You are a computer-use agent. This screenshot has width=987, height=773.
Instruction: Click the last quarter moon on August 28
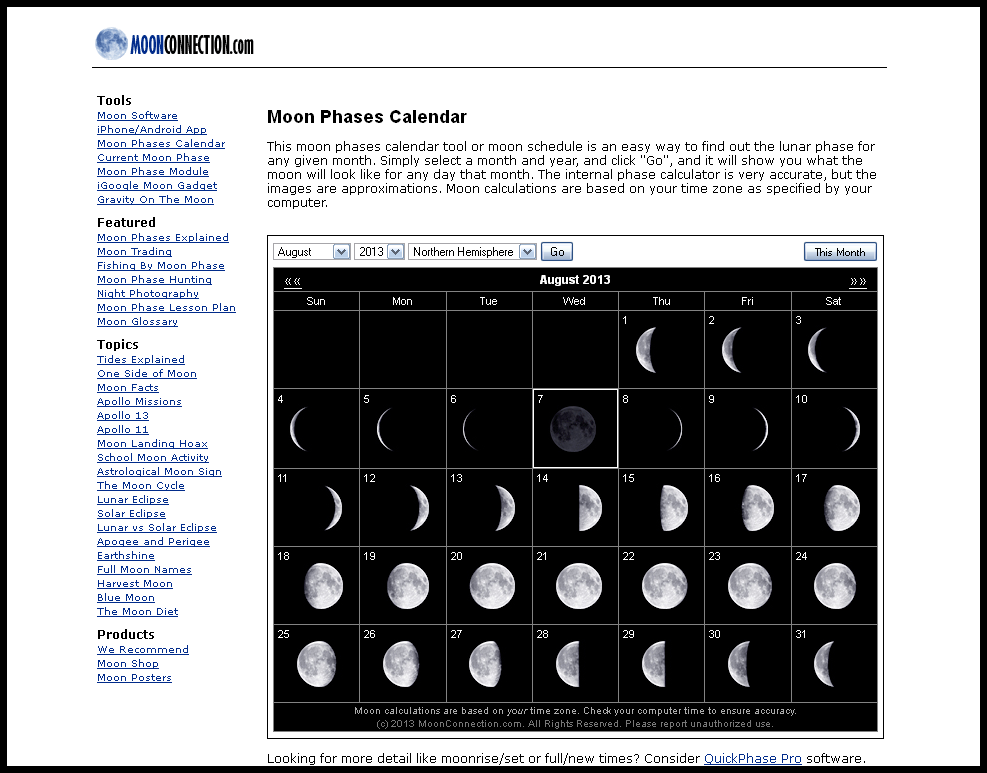568,664
